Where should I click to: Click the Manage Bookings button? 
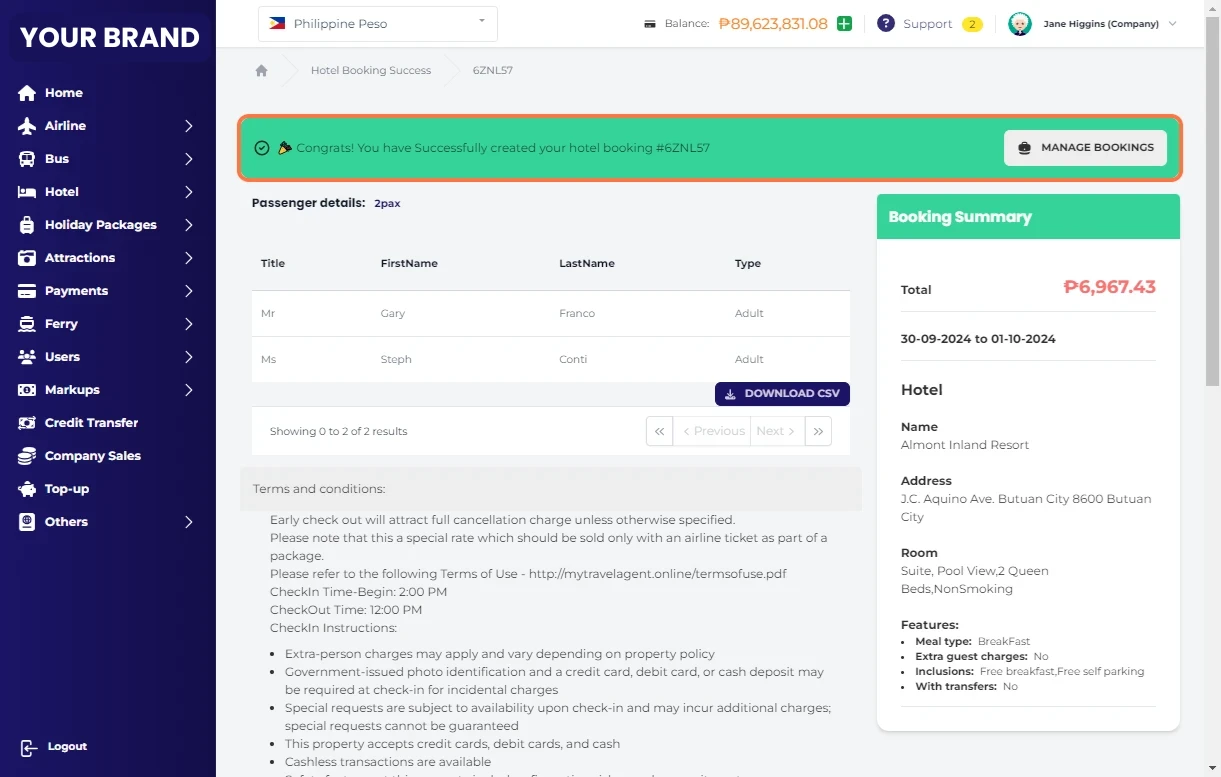click(1085, 148)
